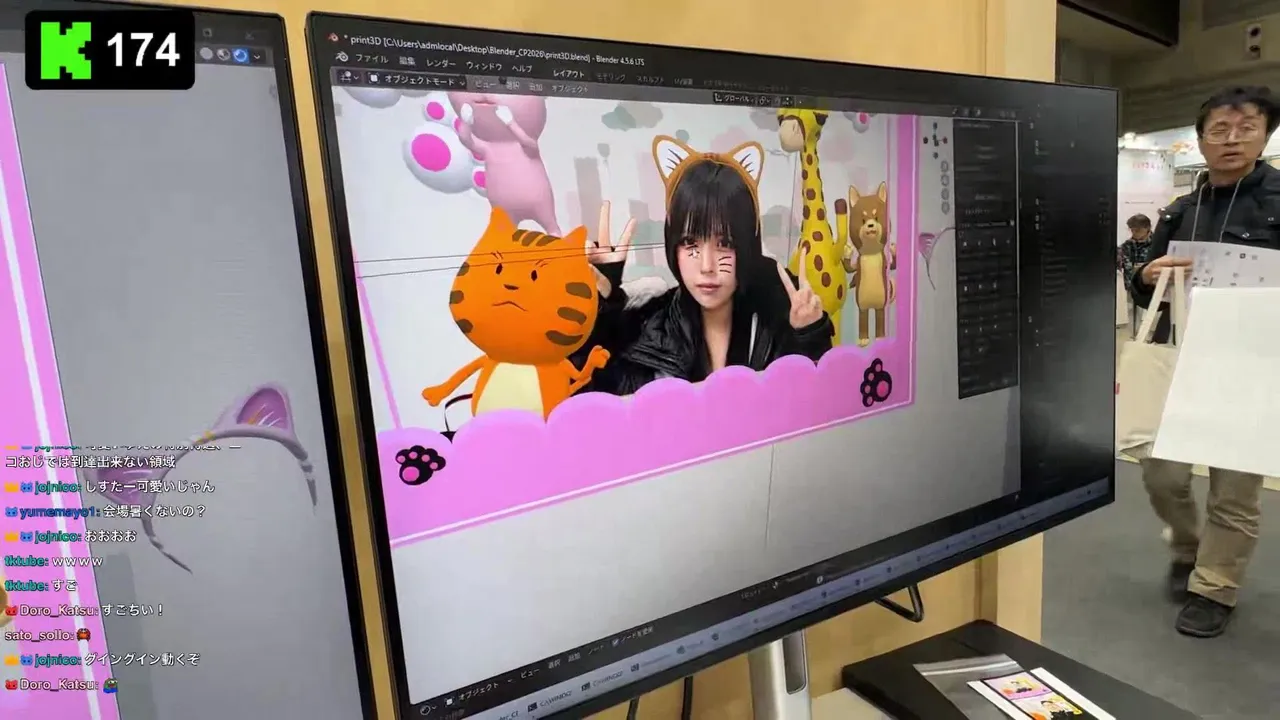Open the ウィンドウ menu
The image size is (1280, 720).
coord(484,66)
